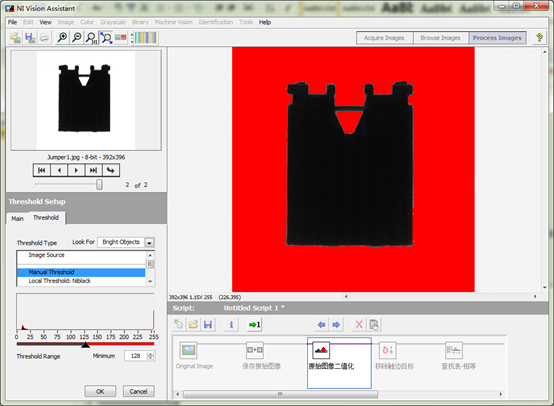554x406 pixels.
Task: Click the red X delete step icon
Action: (x=359, y=324)
